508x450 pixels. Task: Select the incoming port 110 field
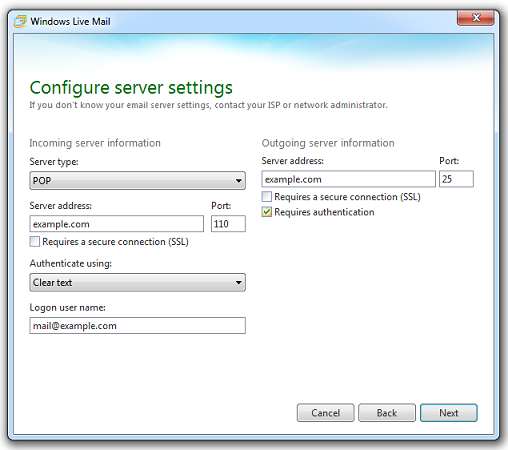(x=228, y=224)
